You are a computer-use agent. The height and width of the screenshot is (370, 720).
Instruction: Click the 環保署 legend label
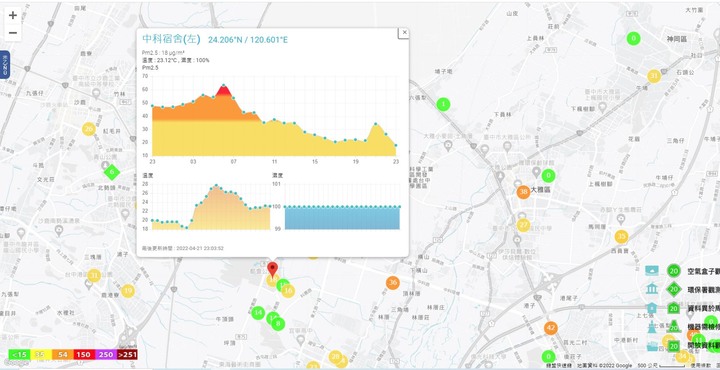tap(703, 289)
